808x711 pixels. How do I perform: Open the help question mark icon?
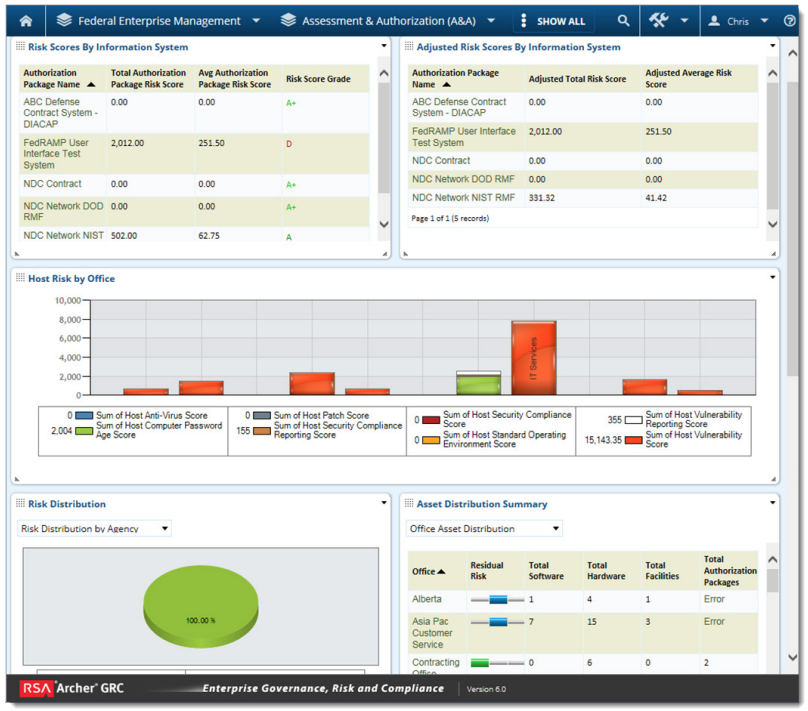click(789, 21)
